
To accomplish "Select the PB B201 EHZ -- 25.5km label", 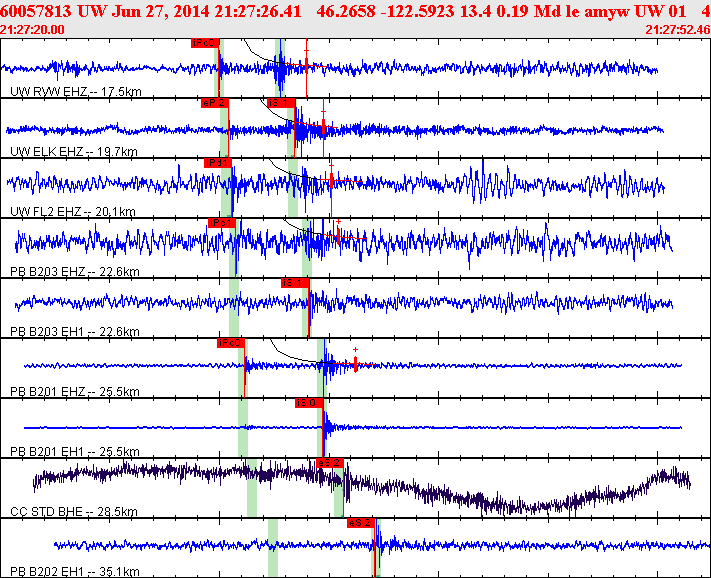I will pyautogui.click(x=74, y=392).
